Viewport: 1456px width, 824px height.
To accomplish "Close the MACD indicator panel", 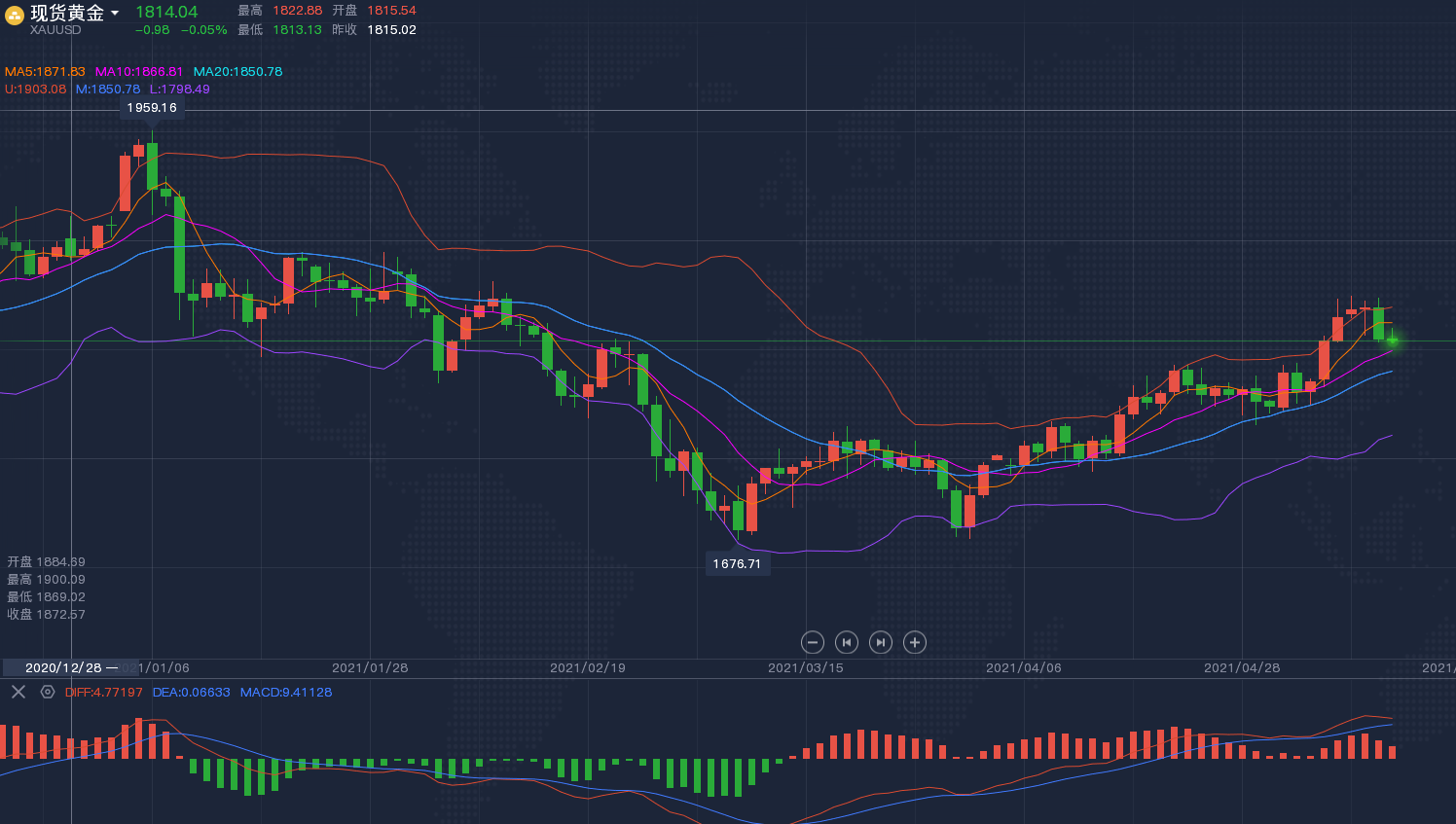I will pyautogui.click(x=18, y=692).
